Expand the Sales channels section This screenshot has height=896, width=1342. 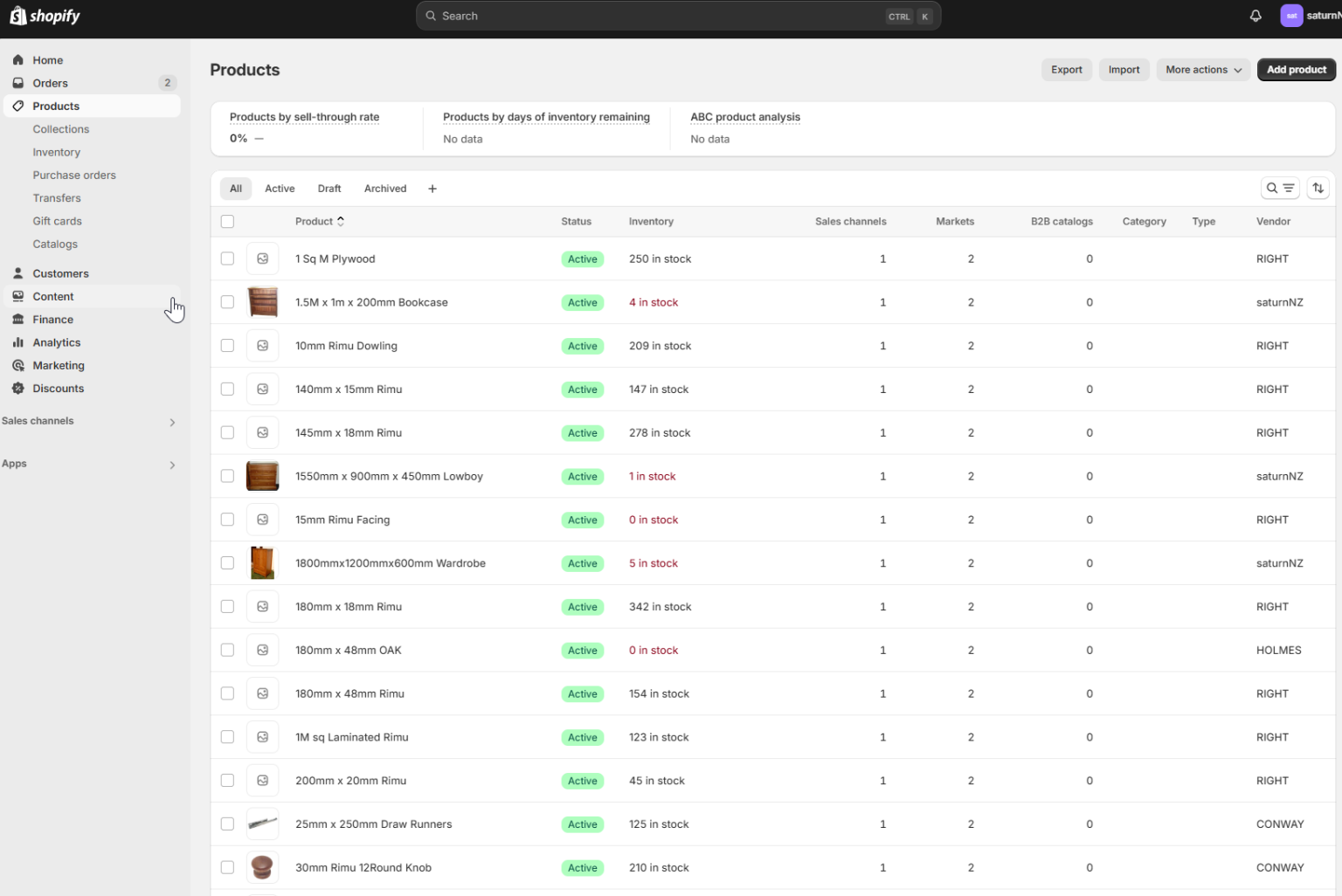point(172,422)
